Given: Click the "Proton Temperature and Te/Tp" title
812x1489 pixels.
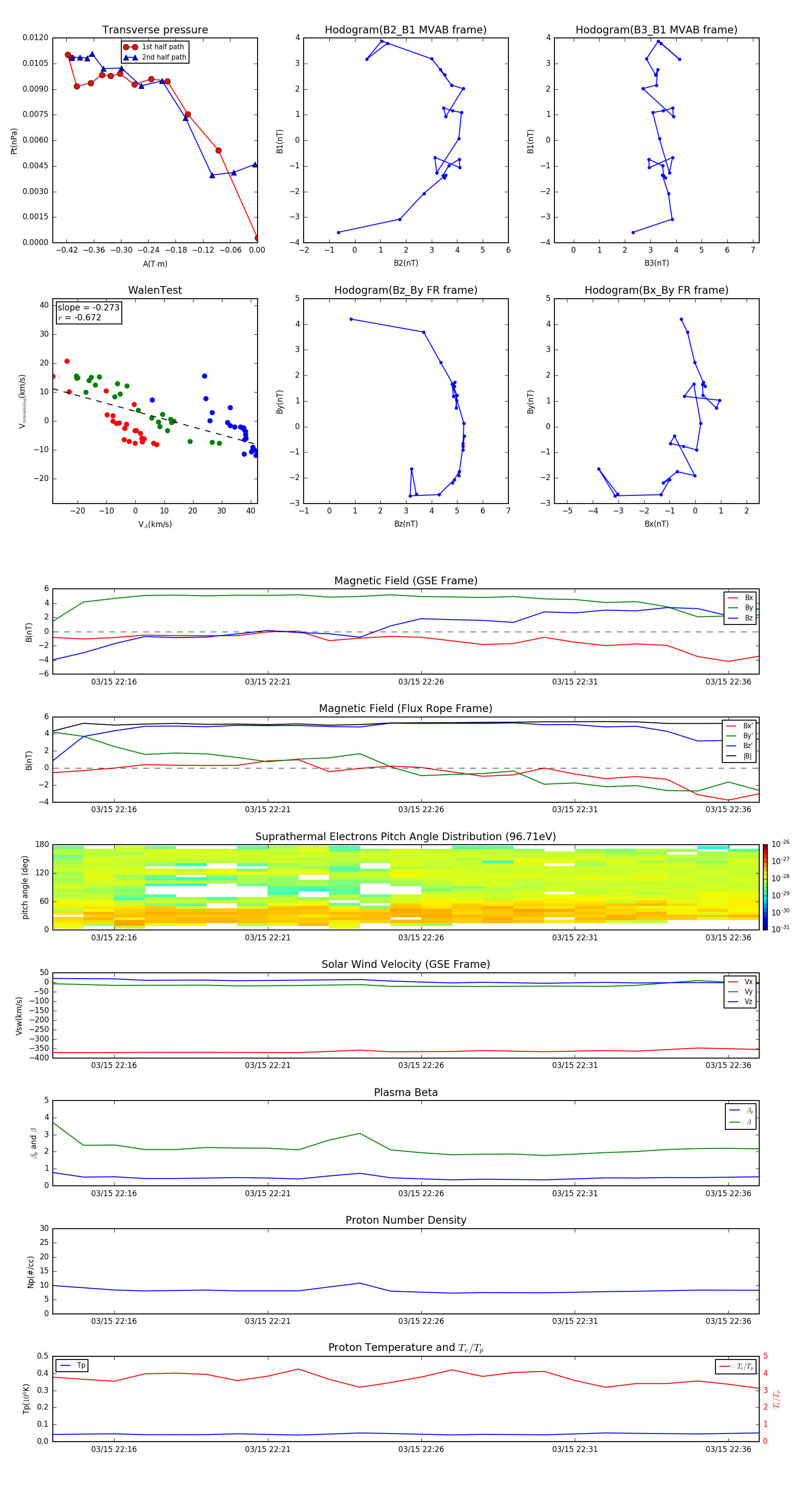Looking at the screenshot, I should coord(406,1348).
